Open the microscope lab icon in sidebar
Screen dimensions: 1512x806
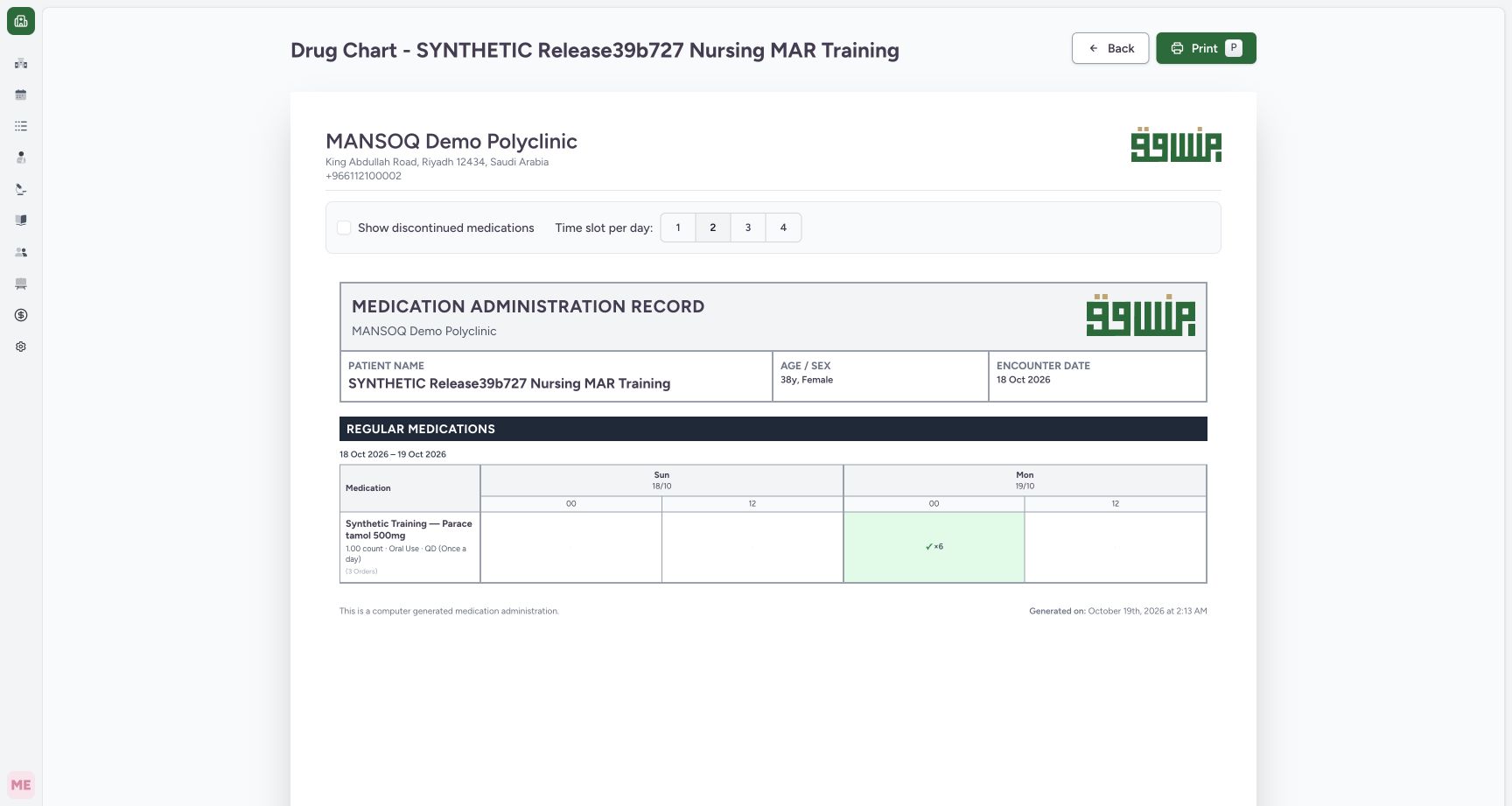21,189
